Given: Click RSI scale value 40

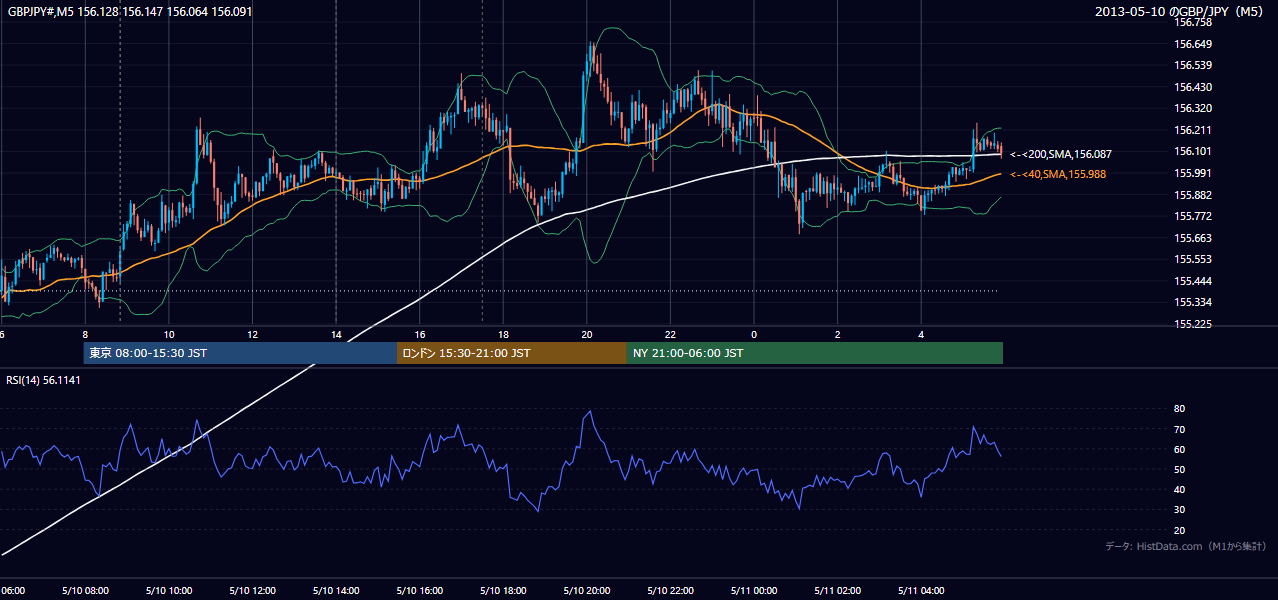Looking at the screenshot, I should [x=1179, y=489].
